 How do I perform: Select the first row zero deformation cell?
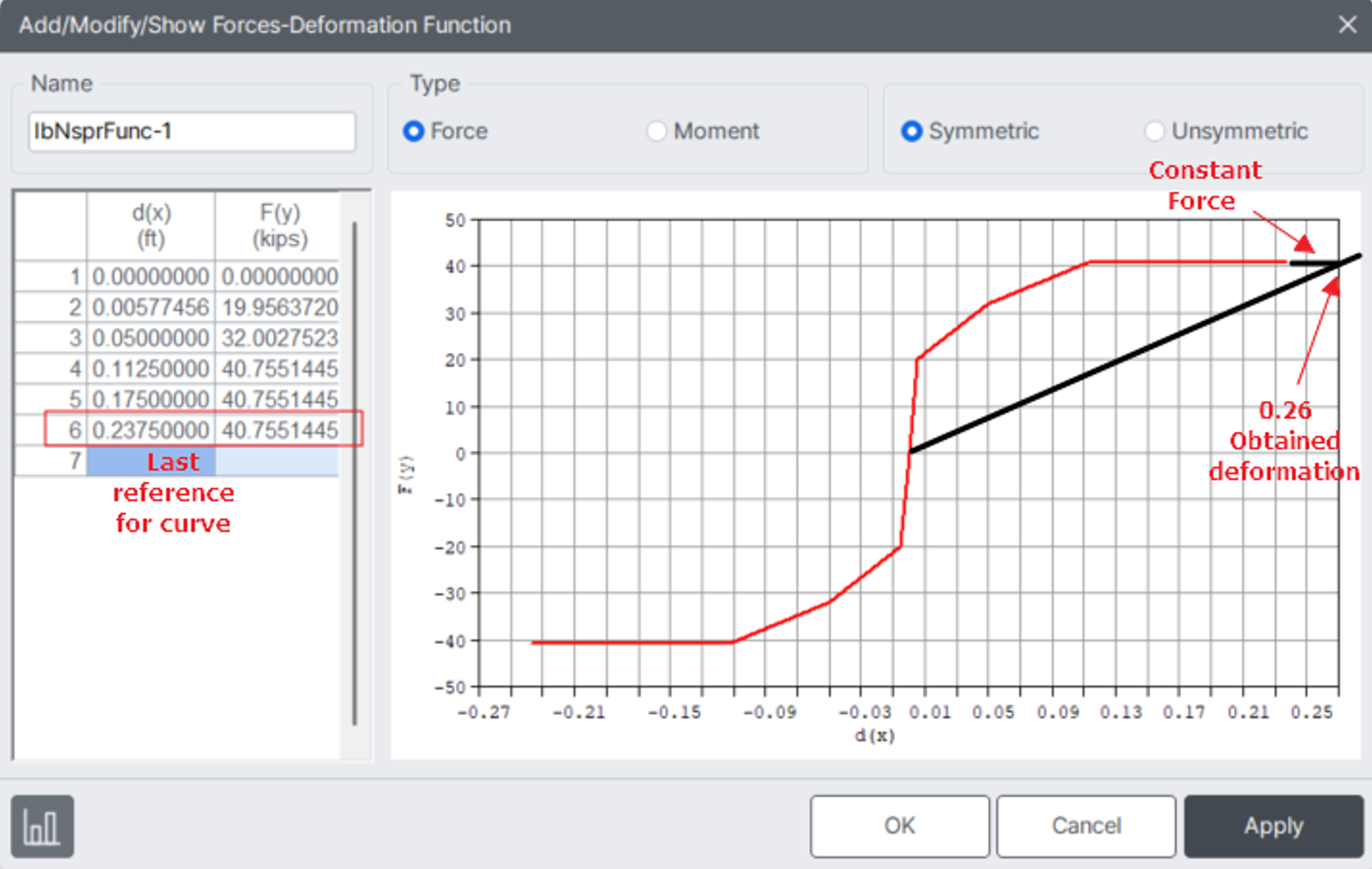(150, 276)
